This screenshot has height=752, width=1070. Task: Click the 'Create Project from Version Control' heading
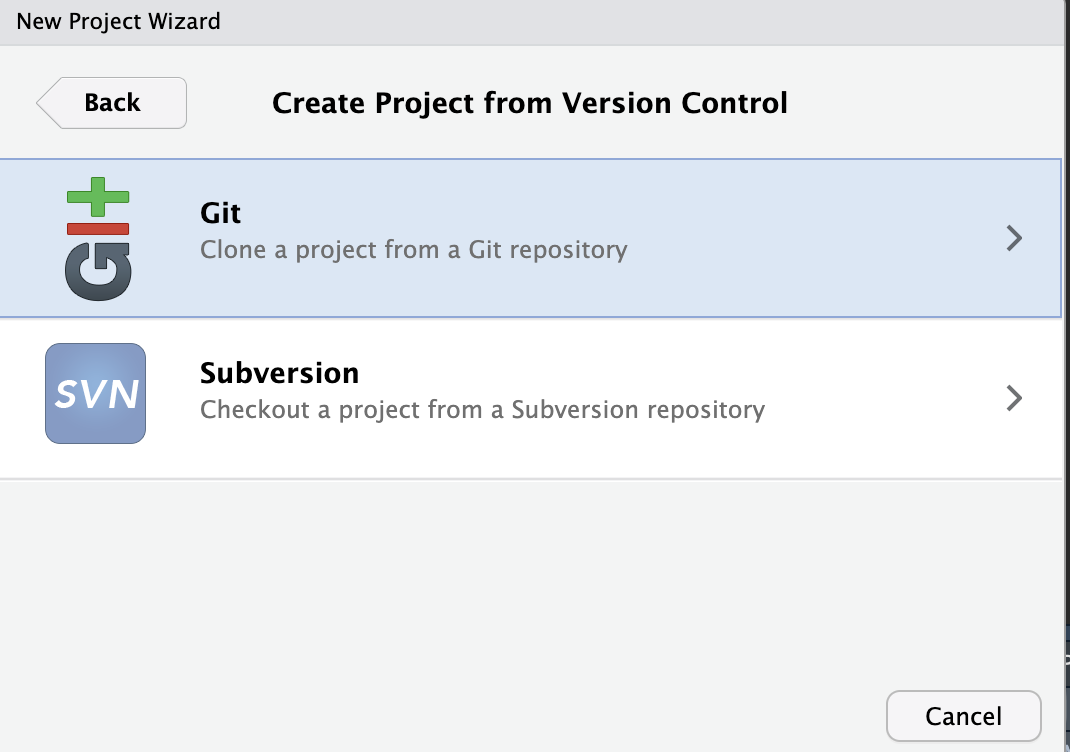[x=530, y=103]
